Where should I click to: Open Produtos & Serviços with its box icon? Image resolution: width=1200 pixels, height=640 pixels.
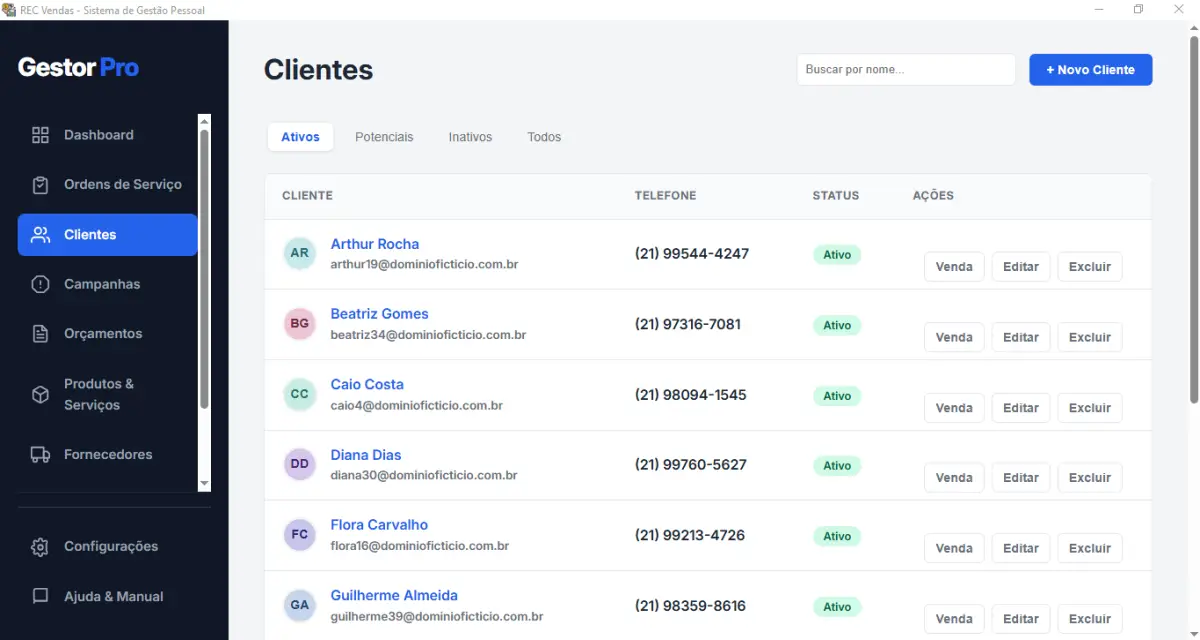[40, 393]
